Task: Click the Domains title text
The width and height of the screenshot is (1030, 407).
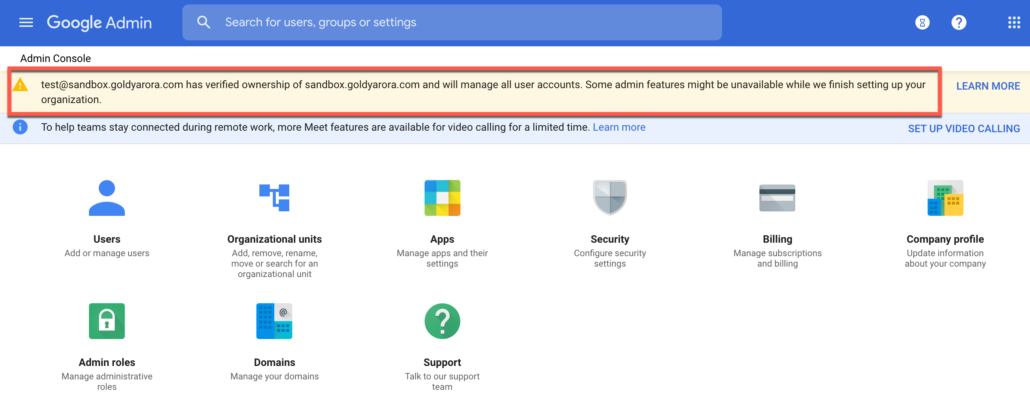Action: click(x=275, y=362)
